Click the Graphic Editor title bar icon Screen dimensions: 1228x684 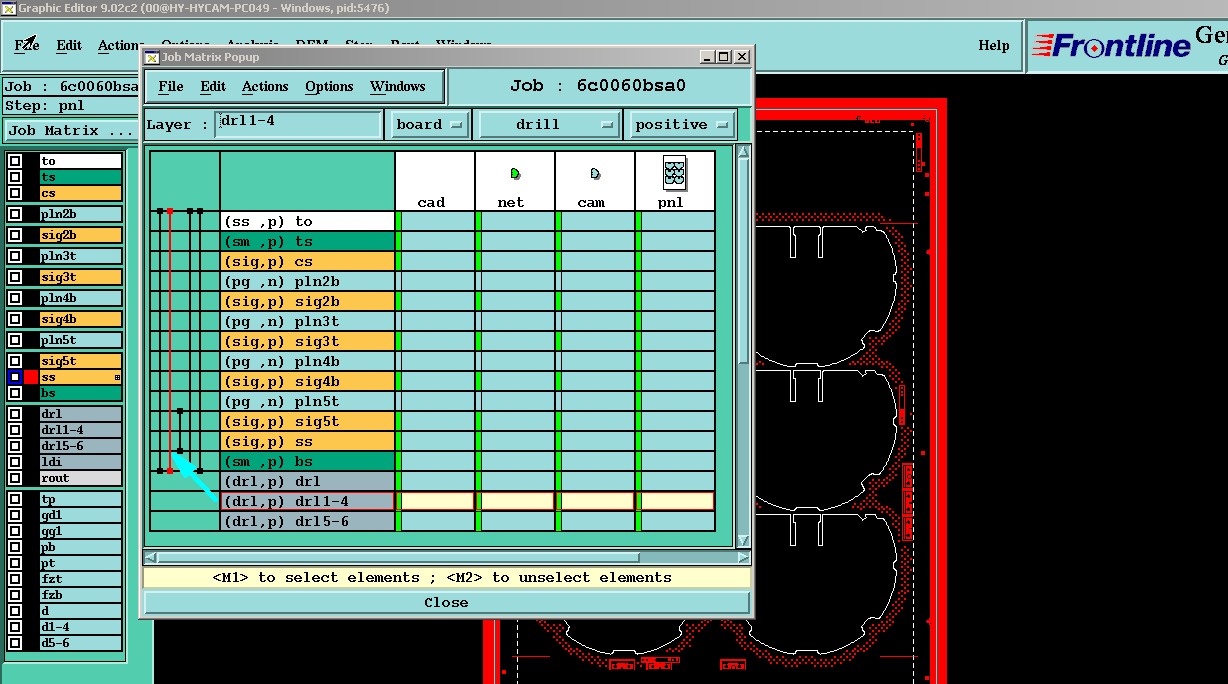[x=8, y=8]
